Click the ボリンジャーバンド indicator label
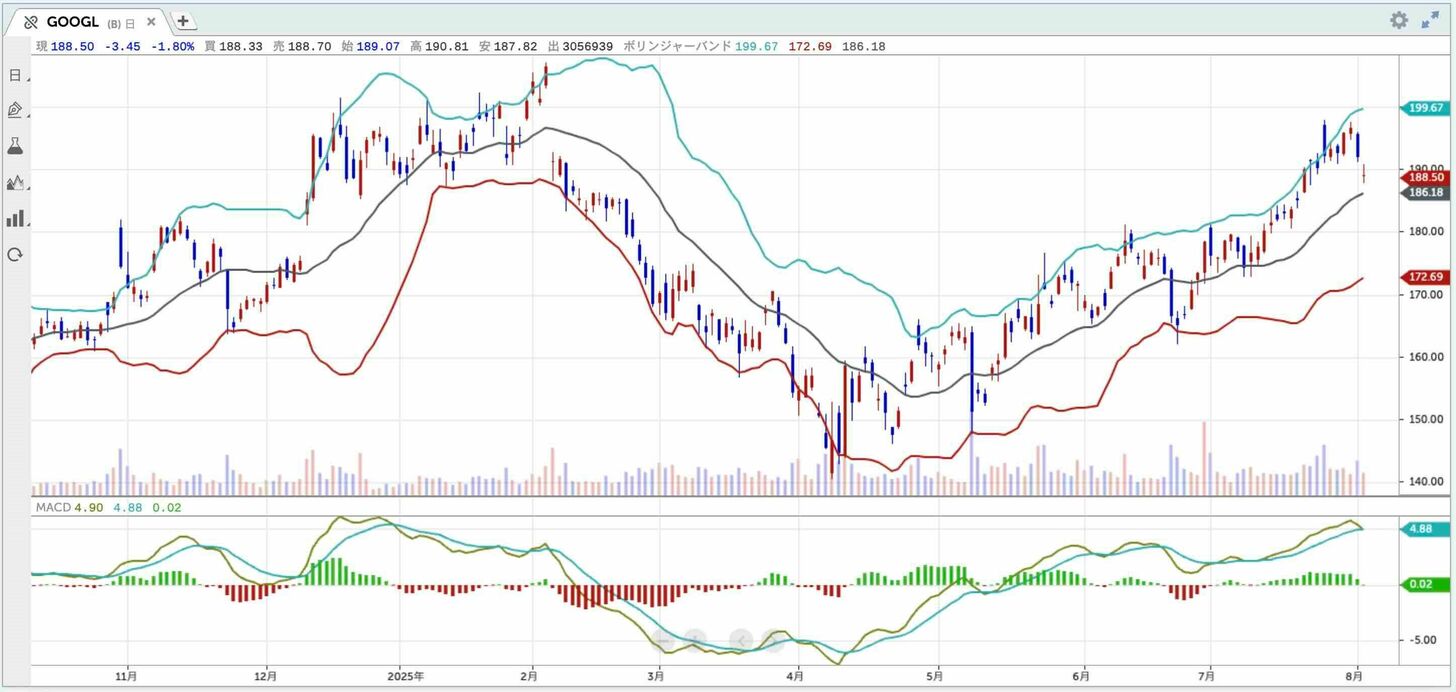Image resolution: width=1456 pixels, height=692 pixels. (x=677, y=46)
